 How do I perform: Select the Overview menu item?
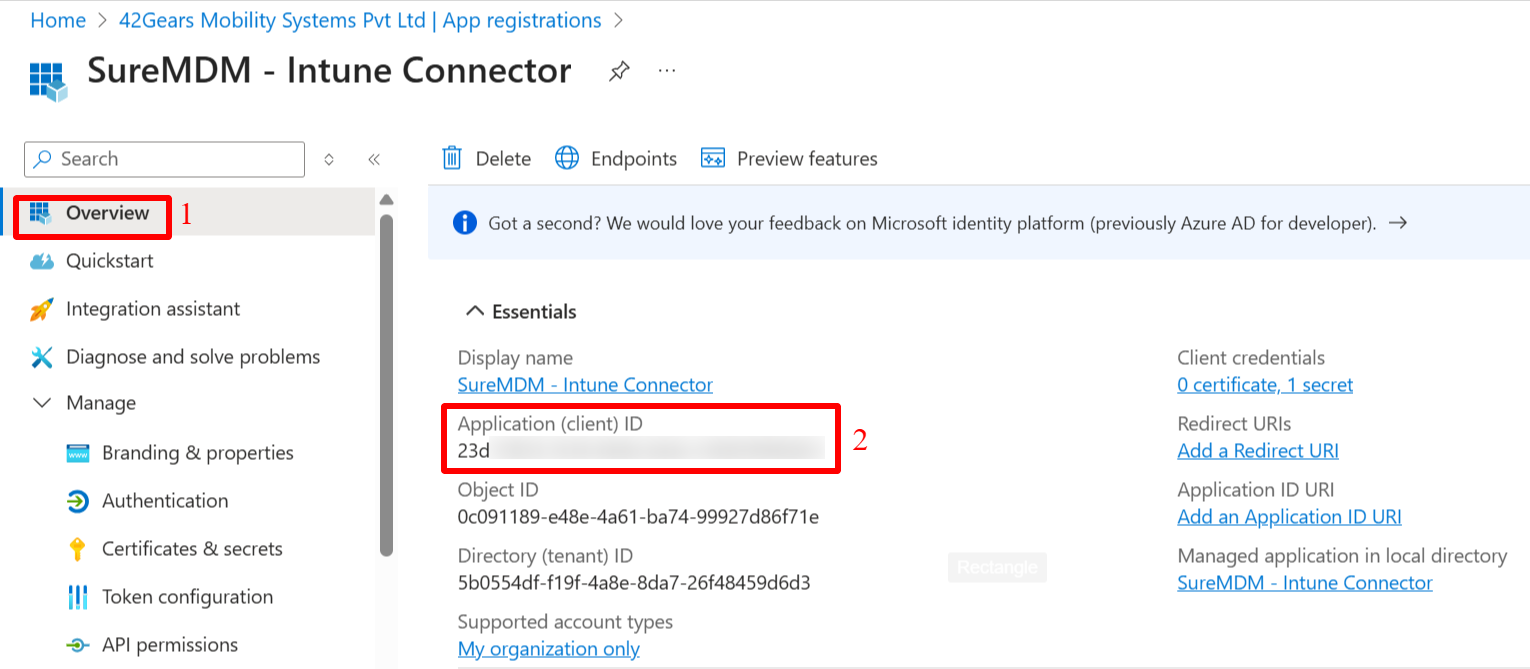click(x=107, y=213)
